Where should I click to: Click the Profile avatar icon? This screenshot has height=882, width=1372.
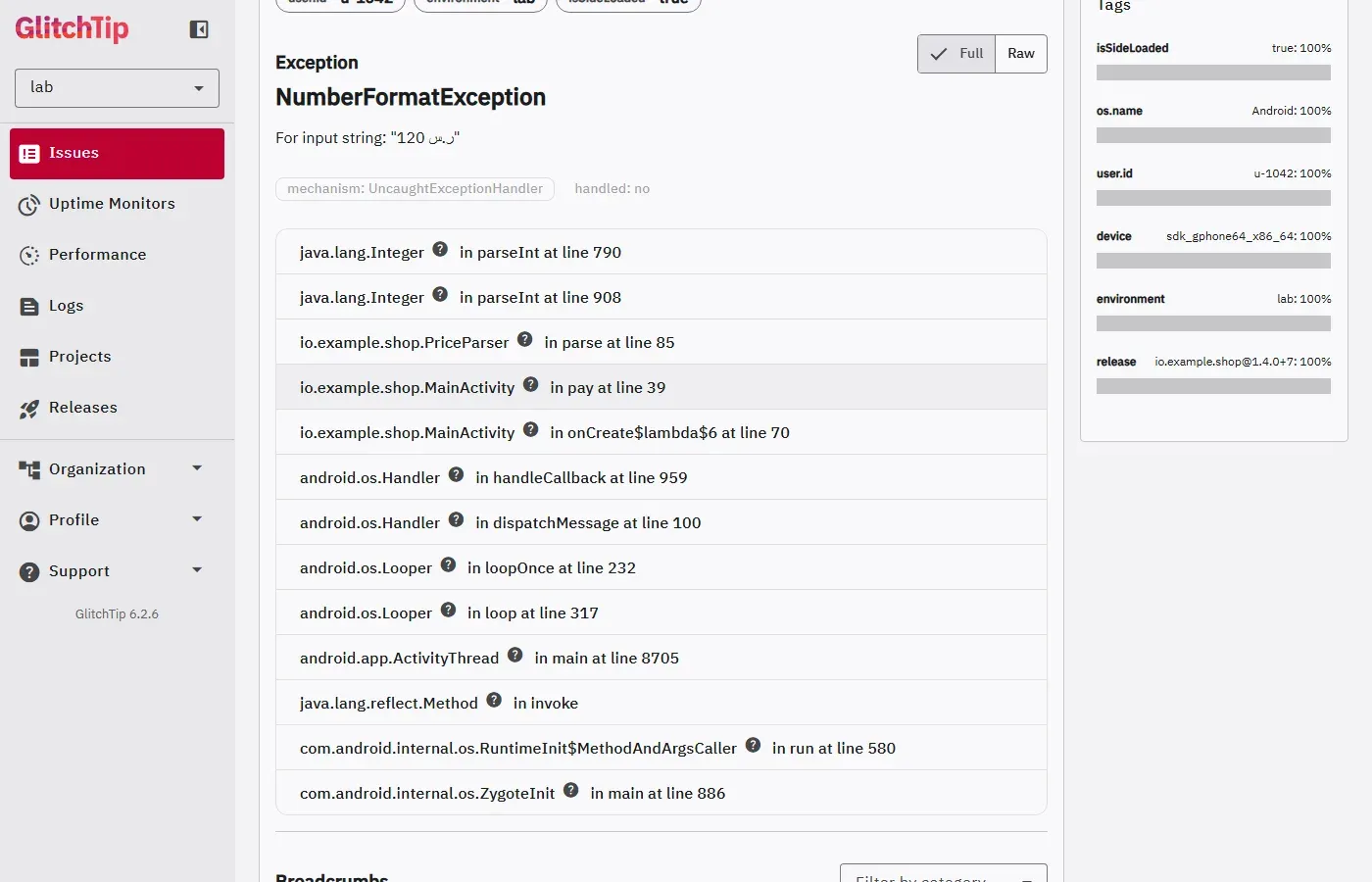coord(29,521)
